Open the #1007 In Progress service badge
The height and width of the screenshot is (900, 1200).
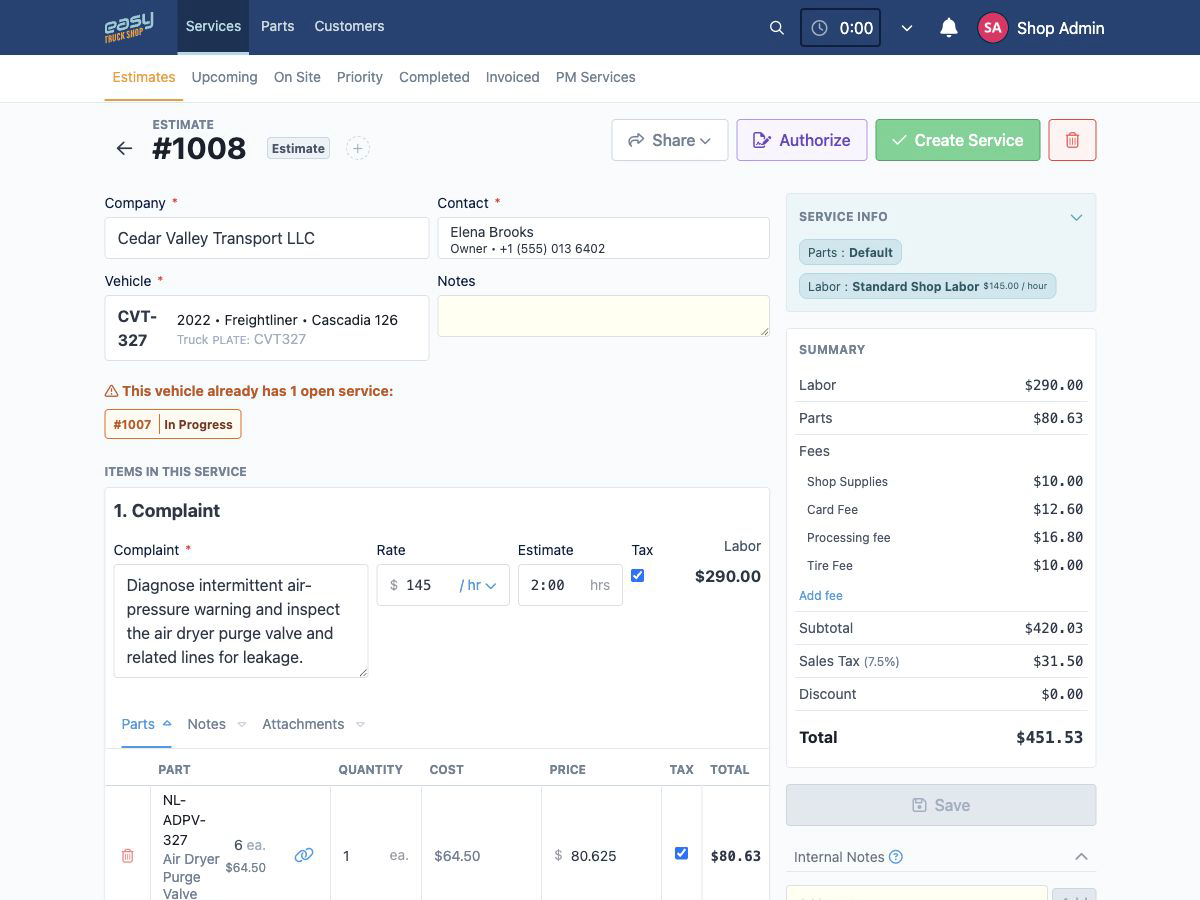[x=173, y=424]
